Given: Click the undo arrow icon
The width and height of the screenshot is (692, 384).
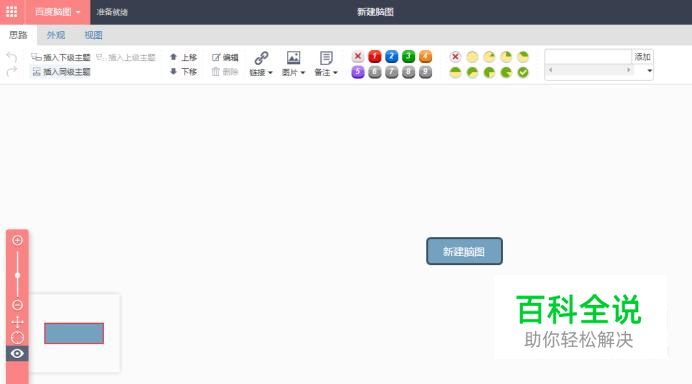Looking at the screenshot, I should click(x=12, y=57).
